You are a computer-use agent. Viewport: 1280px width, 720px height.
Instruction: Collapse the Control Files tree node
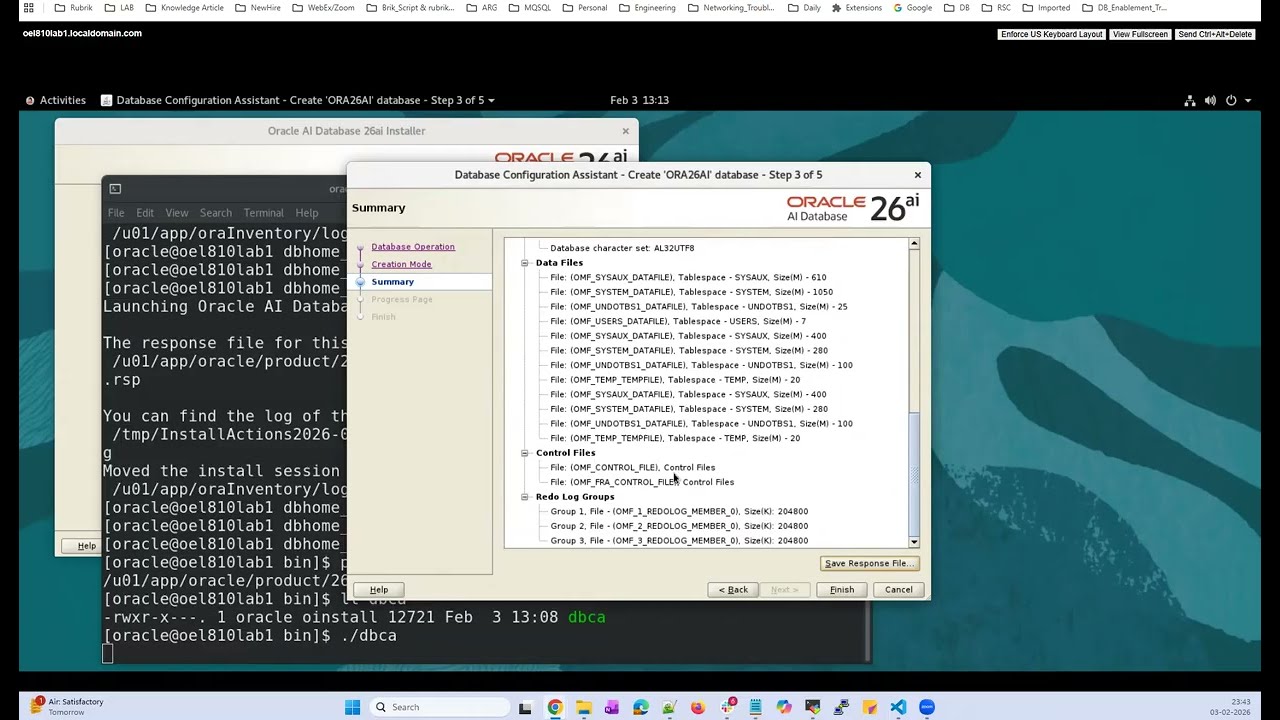(524, 453)
